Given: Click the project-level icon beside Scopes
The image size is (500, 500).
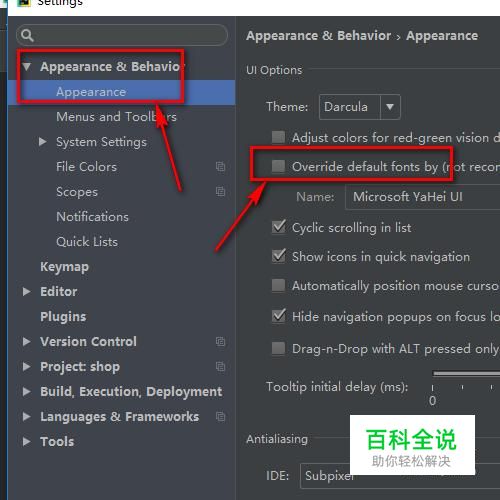Looking at the screenshot, I should (x=220, y=191).
